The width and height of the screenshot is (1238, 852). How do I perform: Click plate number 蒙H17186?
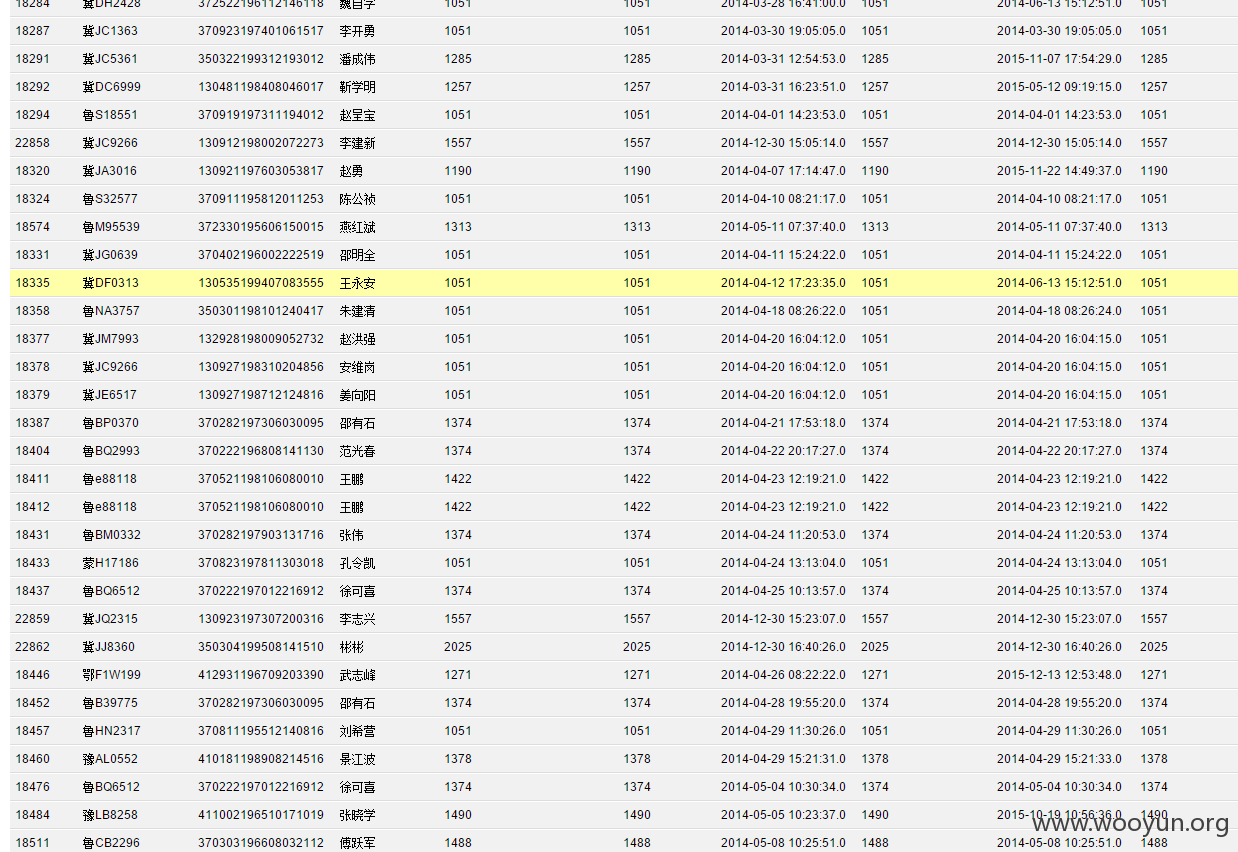(111, 563)
